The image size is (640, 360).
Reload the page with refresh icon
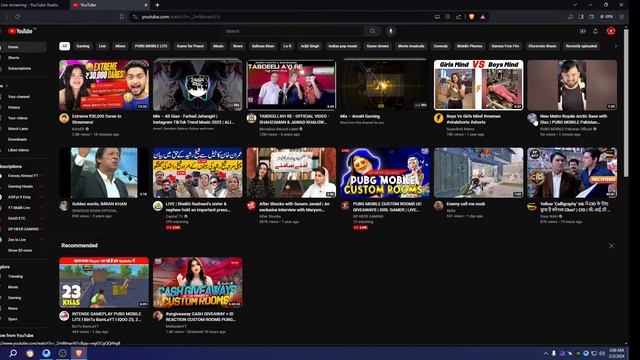coord(18,17)
